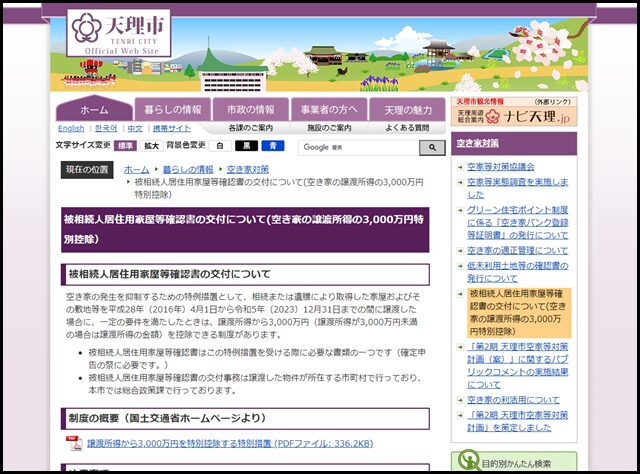Open グリーン住宅ポイント制度 sidebar link
Screen dimensions: 640x474
pos(518,223)
